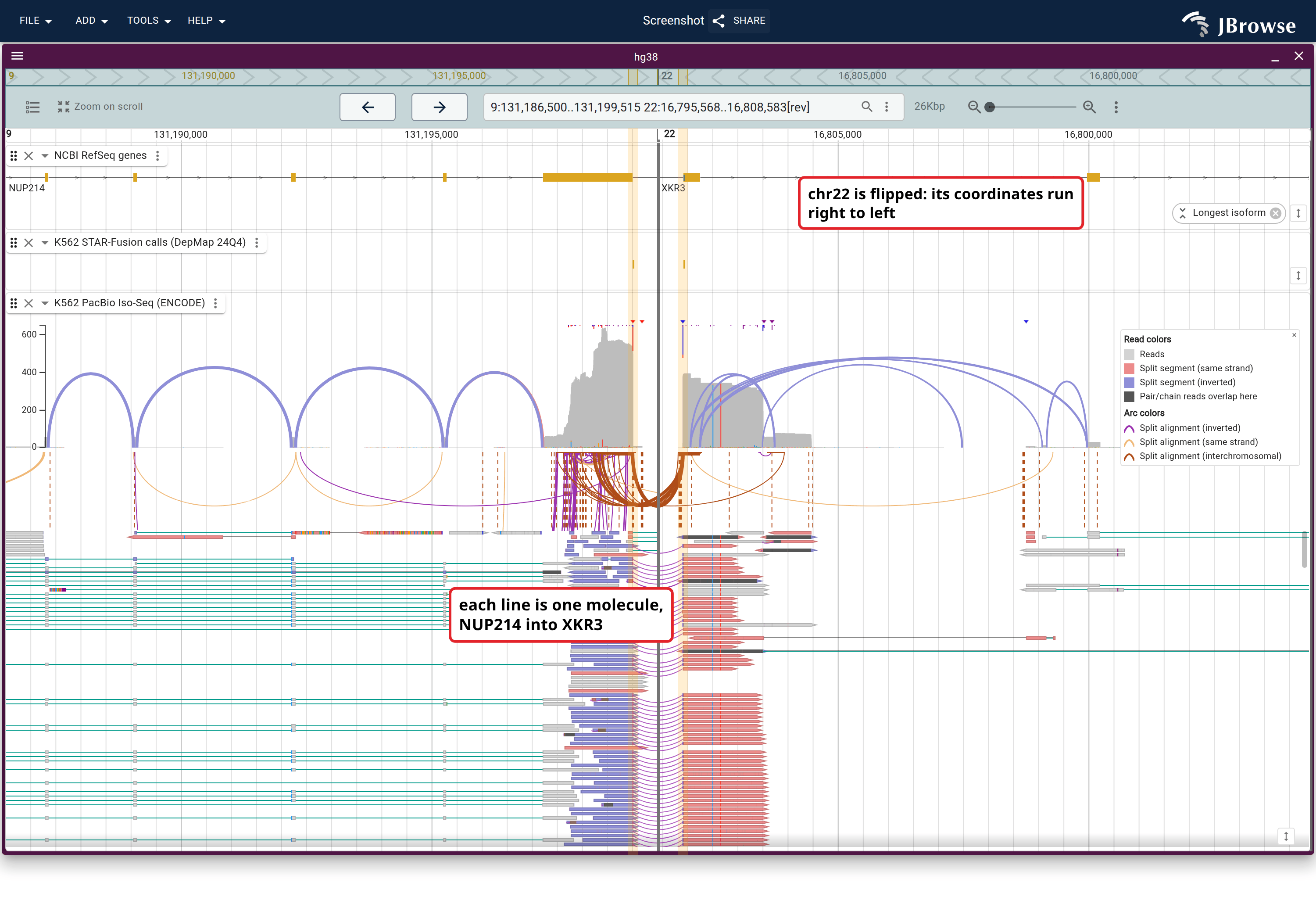Viewport: 1316px width, 904px height.
Task: Collapse the K562 PacBio Iso-Seq track
Action: 45,304
